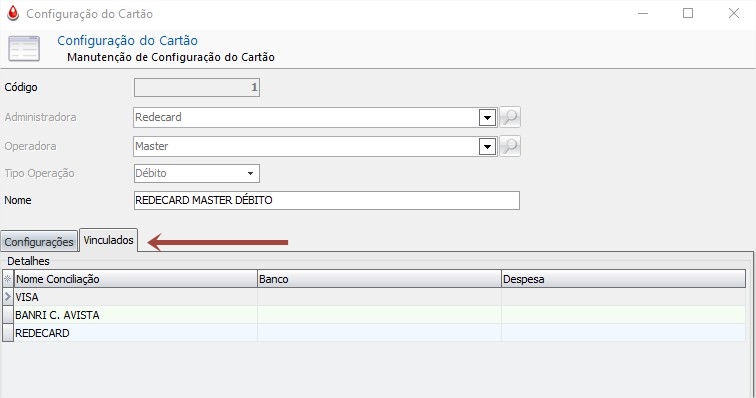
Task: Click the row selector beside BANRI C. AVISTA
Action: [8, 315]
